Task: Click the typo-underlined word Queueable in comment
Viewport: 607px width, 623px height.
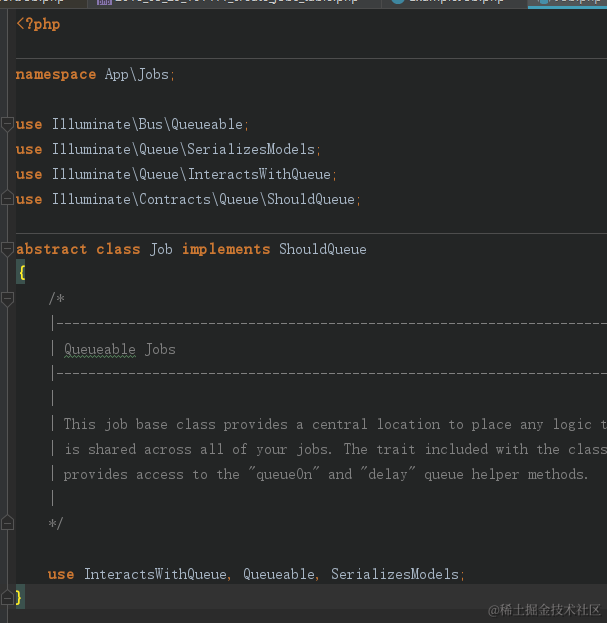Action: tap(100, 350)
